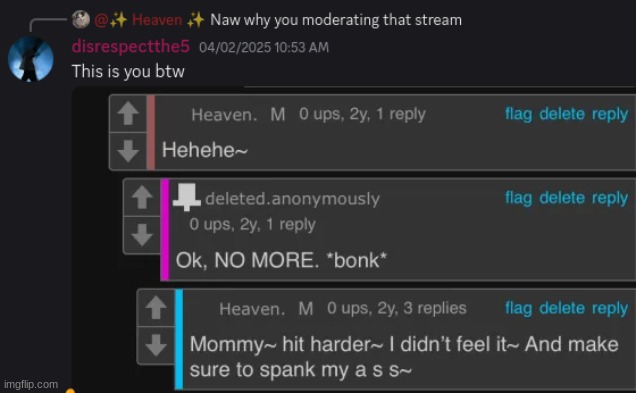This screenshot has width=636, height=393.
Task: Flag the 'Ok, NO MORE' comment
Action: click(x=518, y=198)
